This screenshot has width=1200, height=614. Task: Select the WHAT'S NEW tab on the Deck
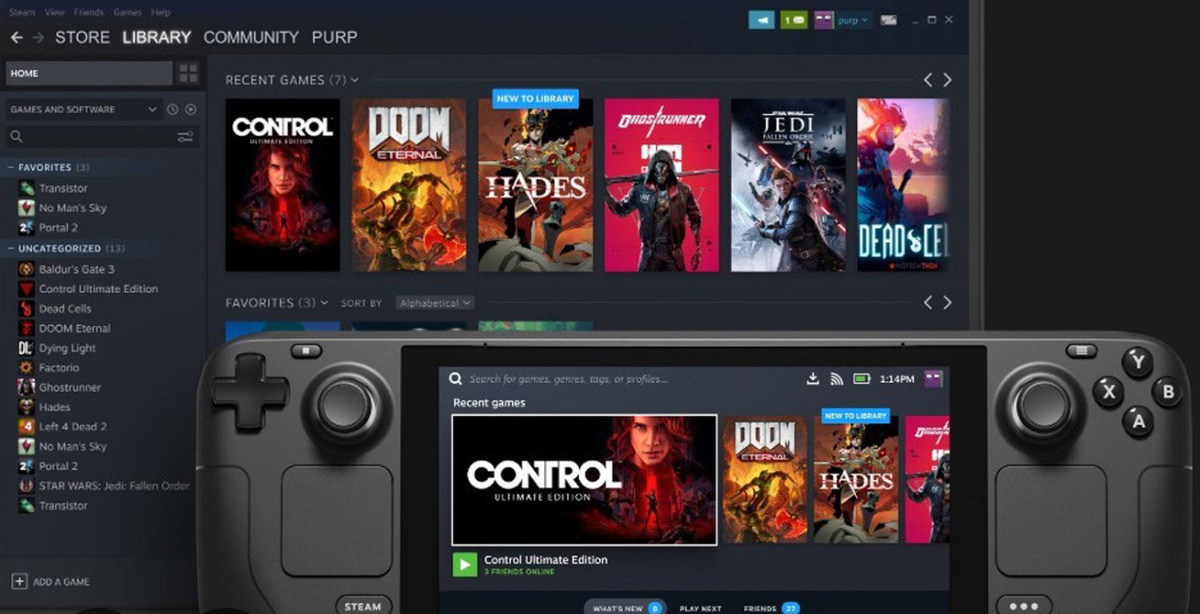(625, 608)
